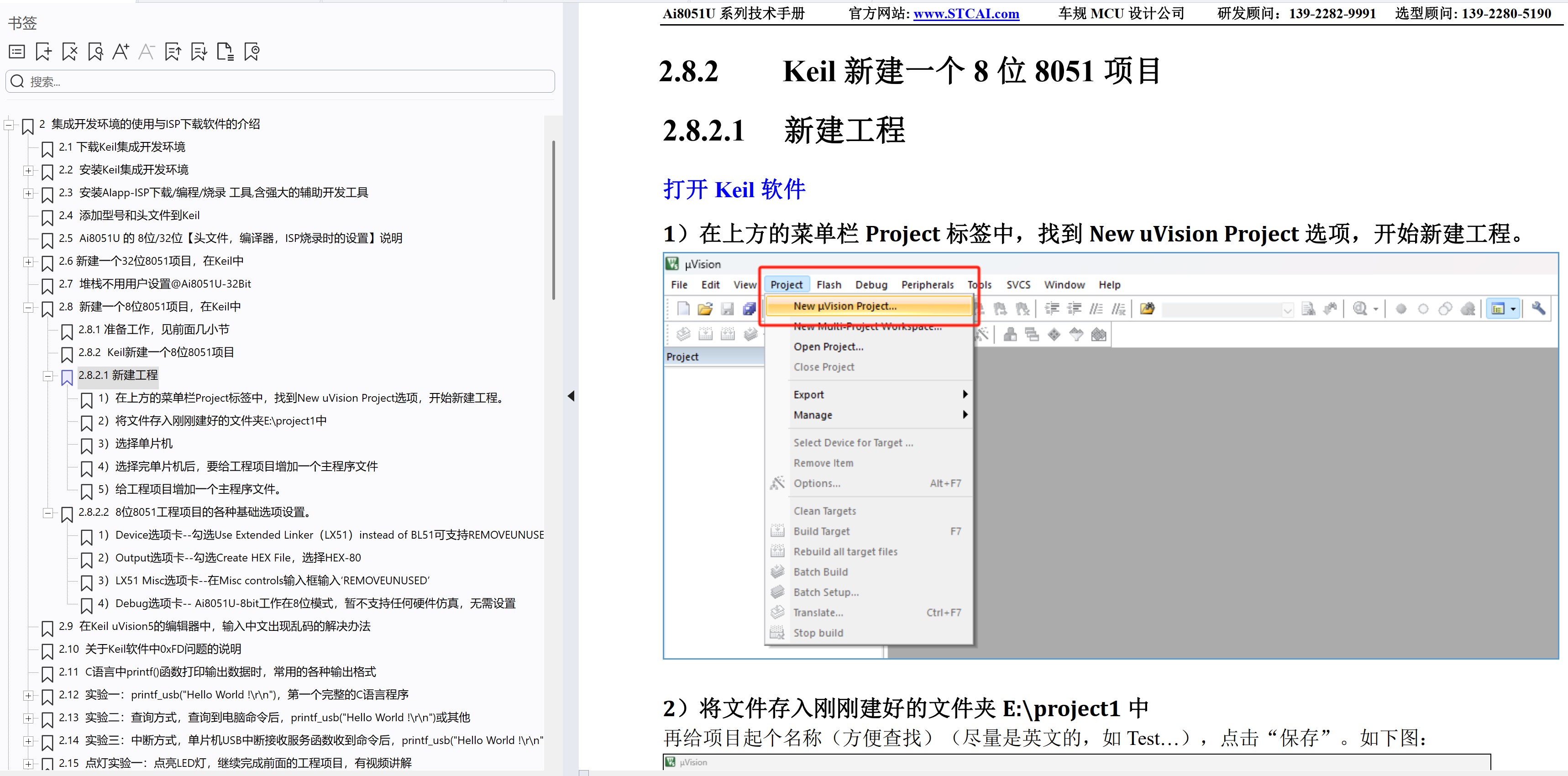
Task: Collapse chapter 2 集成开发环境 bookmark
Action: (9, 125)
